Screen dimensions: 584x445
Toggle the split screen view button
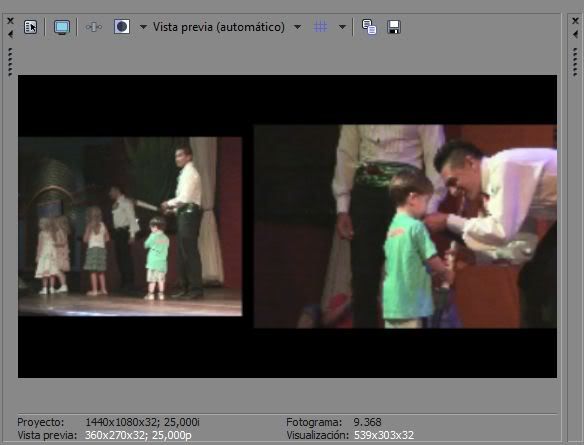click(x=122, y=27)
